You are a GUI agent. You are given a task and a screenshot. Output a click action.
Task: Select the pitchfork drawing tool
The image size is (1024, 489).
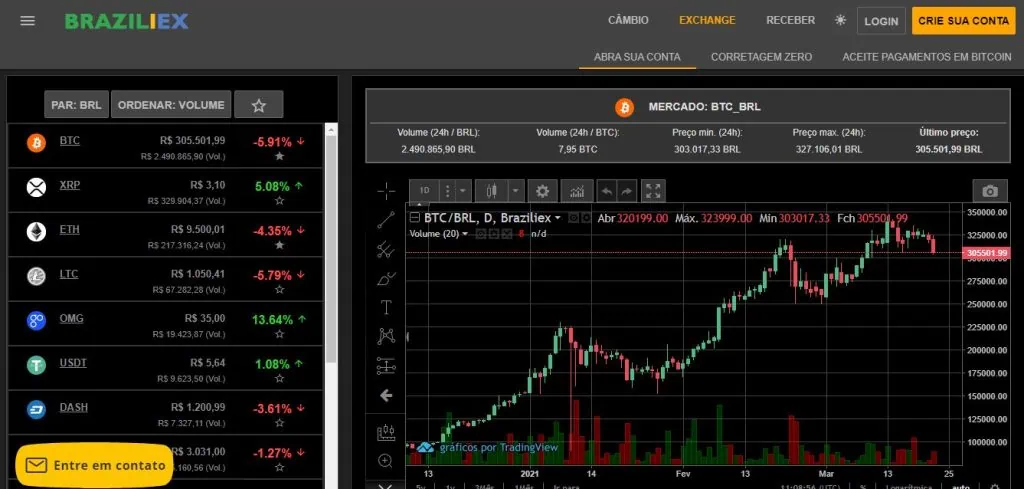(x=386, y=249)
